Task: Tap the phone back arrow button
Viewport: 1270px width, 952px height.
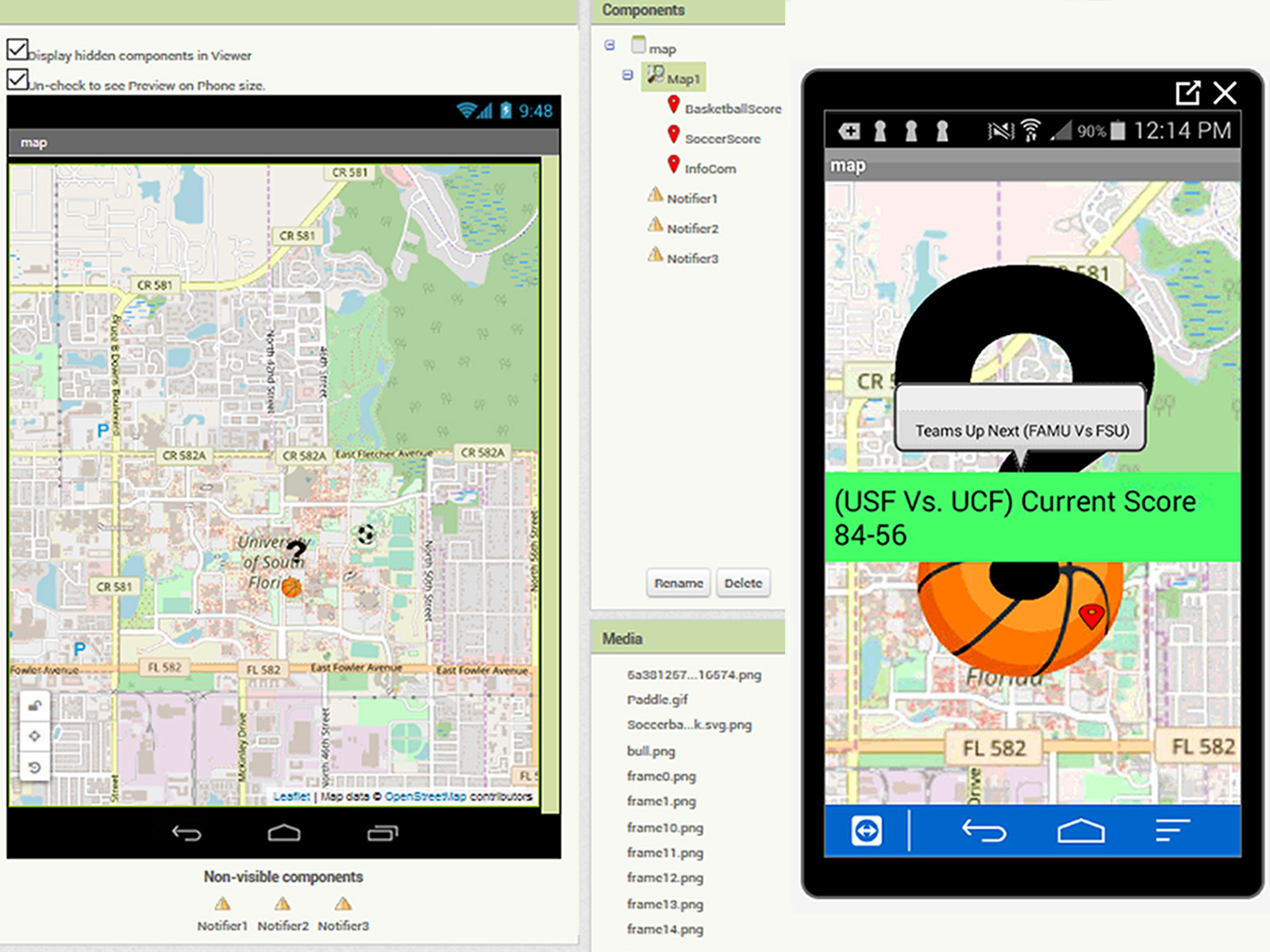Action: [x=984, y=831]
